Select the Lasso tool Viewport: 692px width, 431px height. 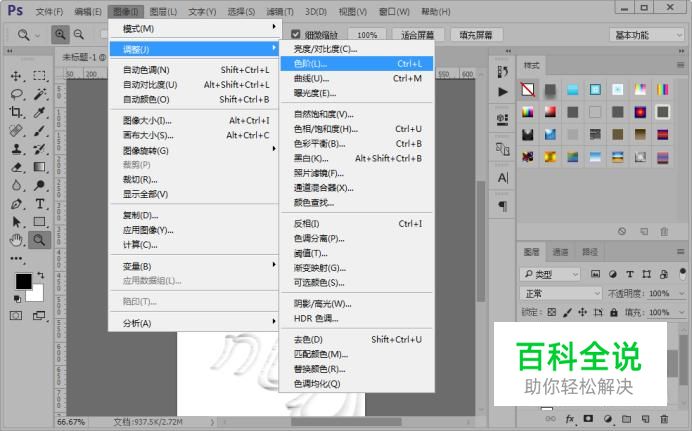click(16, 94)
